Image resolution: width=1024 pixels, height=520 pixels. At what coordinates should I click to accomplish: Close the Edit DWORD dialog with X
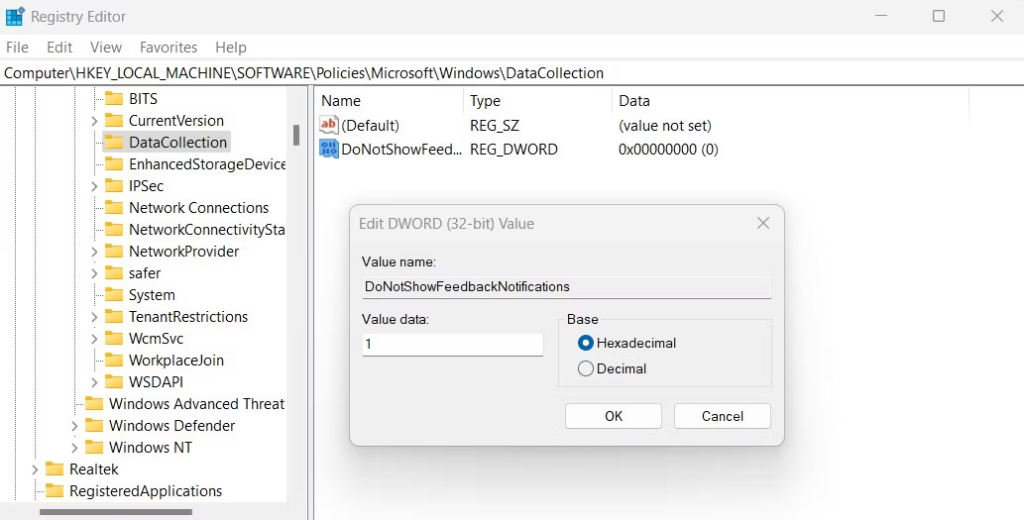tap(763, 223)
